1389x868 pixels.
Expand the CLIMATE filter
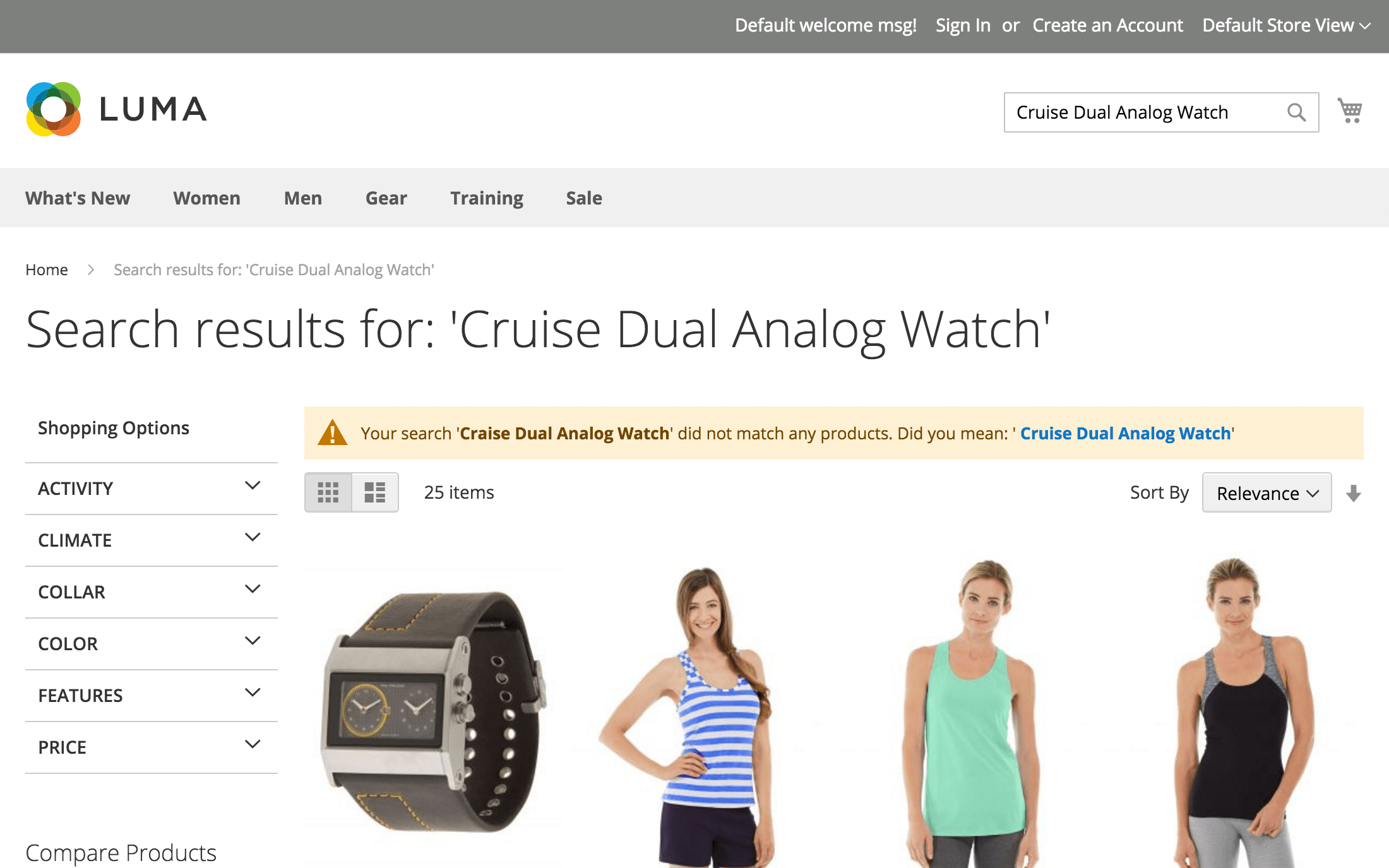[x=152, y=540]
